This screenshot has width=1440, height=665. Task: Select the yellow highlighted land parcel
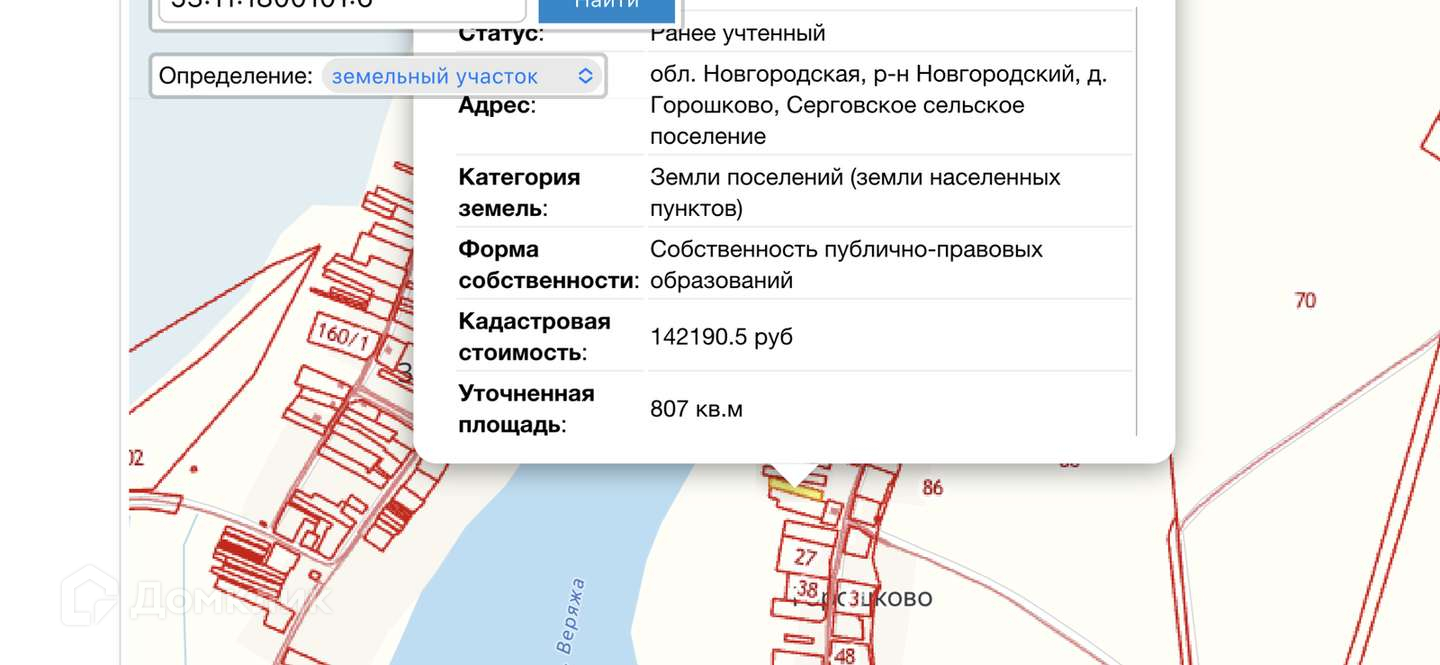795,489
